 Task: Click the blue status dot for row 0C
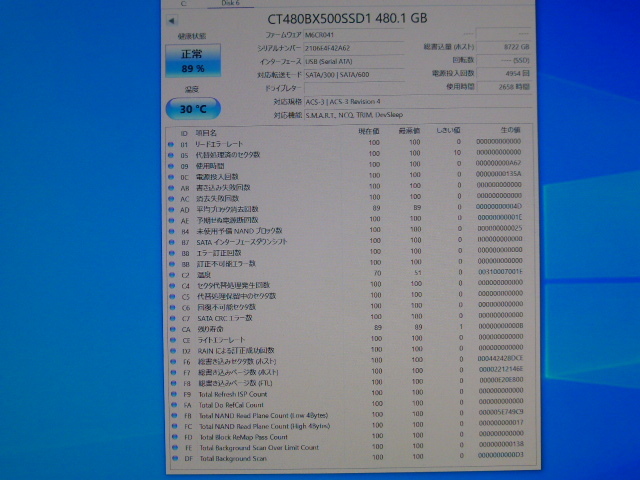(x=171, y=177)
